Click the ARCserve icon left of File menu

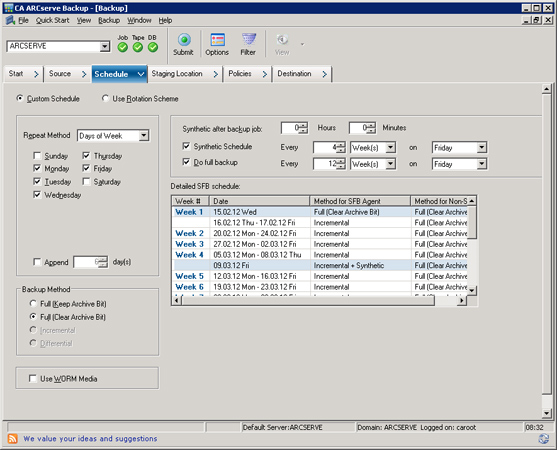tap(10, 20)
